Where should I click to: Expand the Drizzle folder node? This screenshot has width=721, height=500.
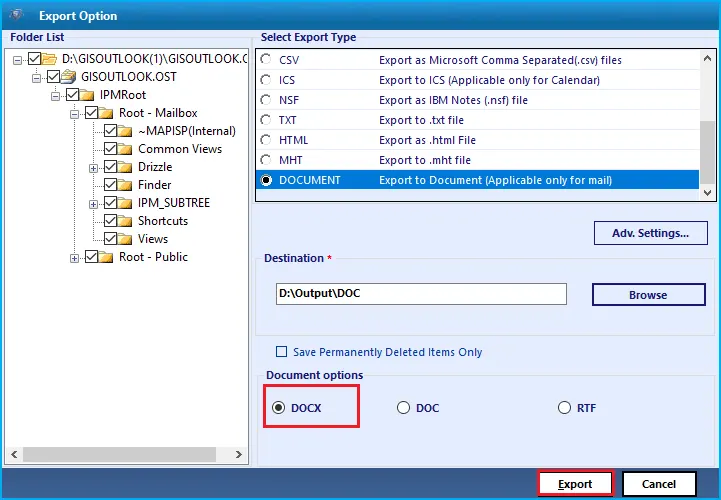[93, 168]
